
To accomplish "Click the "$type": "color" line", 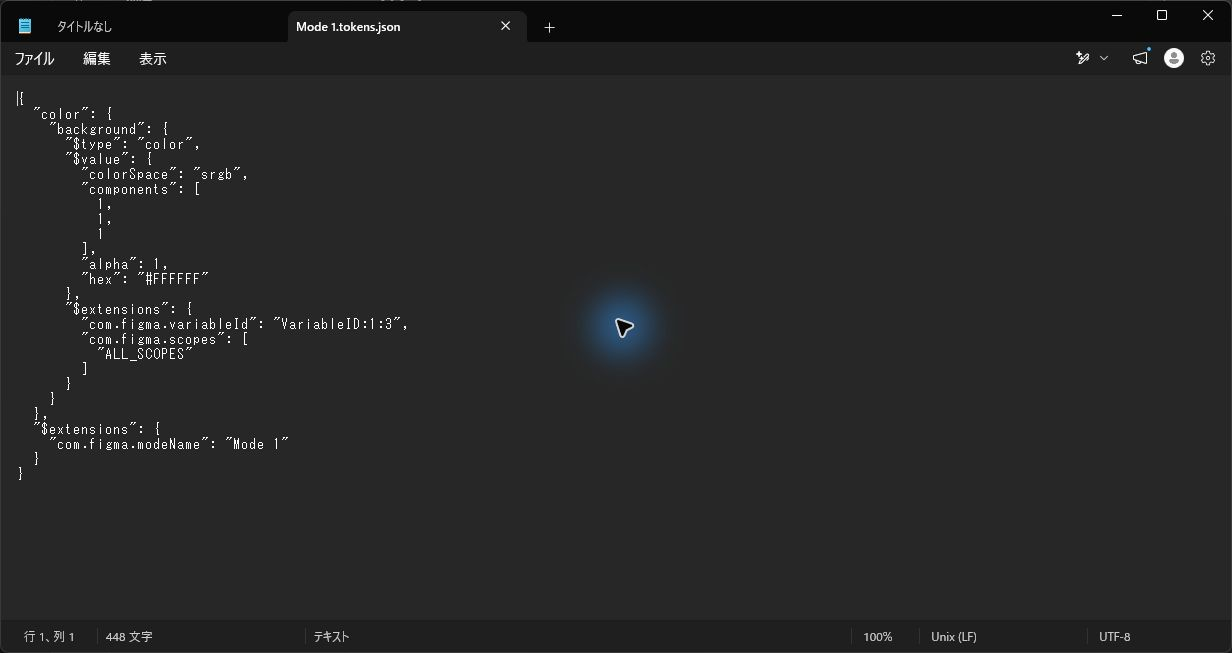I will [133, 144].
